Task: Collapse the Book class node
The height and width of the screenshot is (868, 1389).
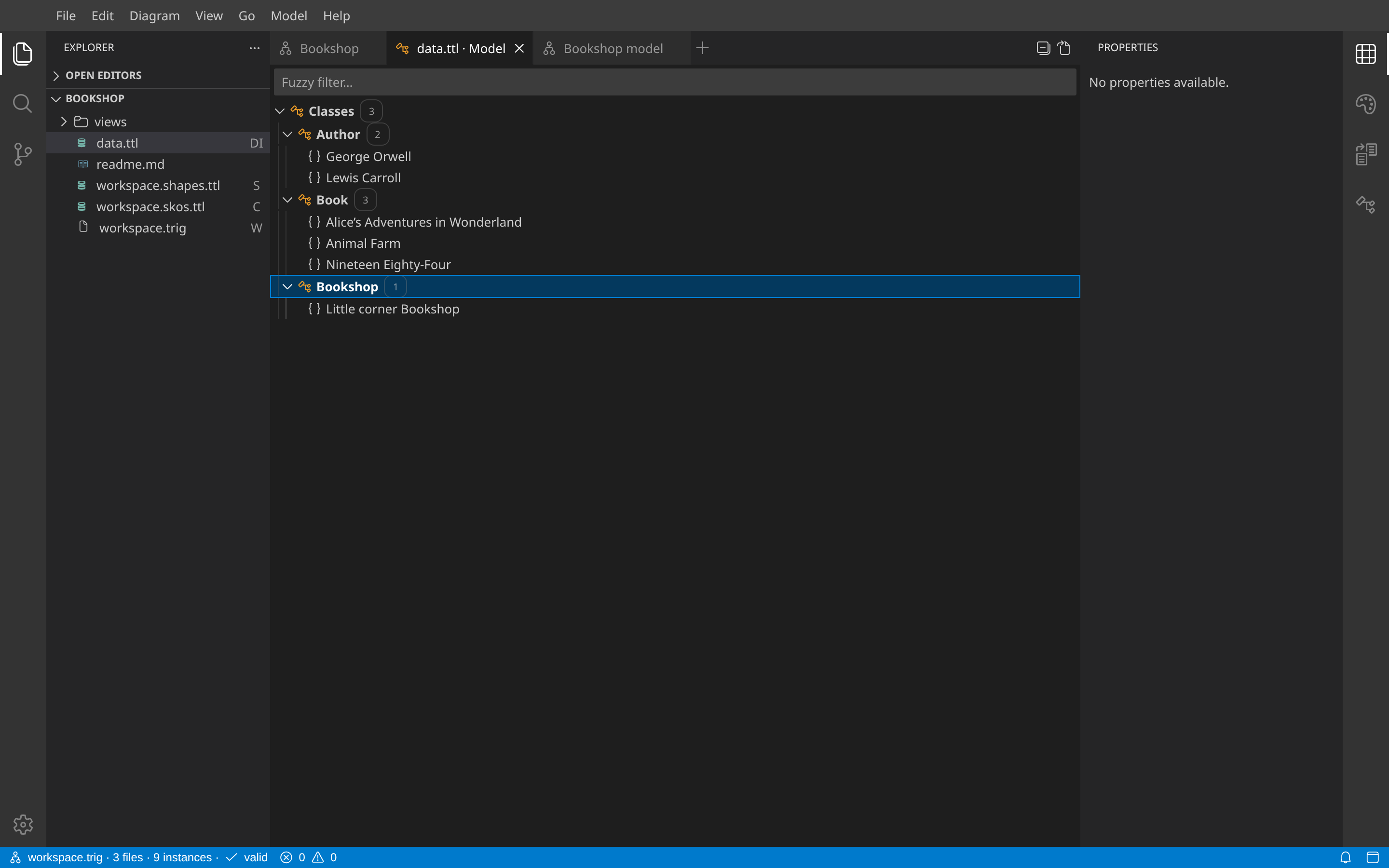Action: pos(287,200)
